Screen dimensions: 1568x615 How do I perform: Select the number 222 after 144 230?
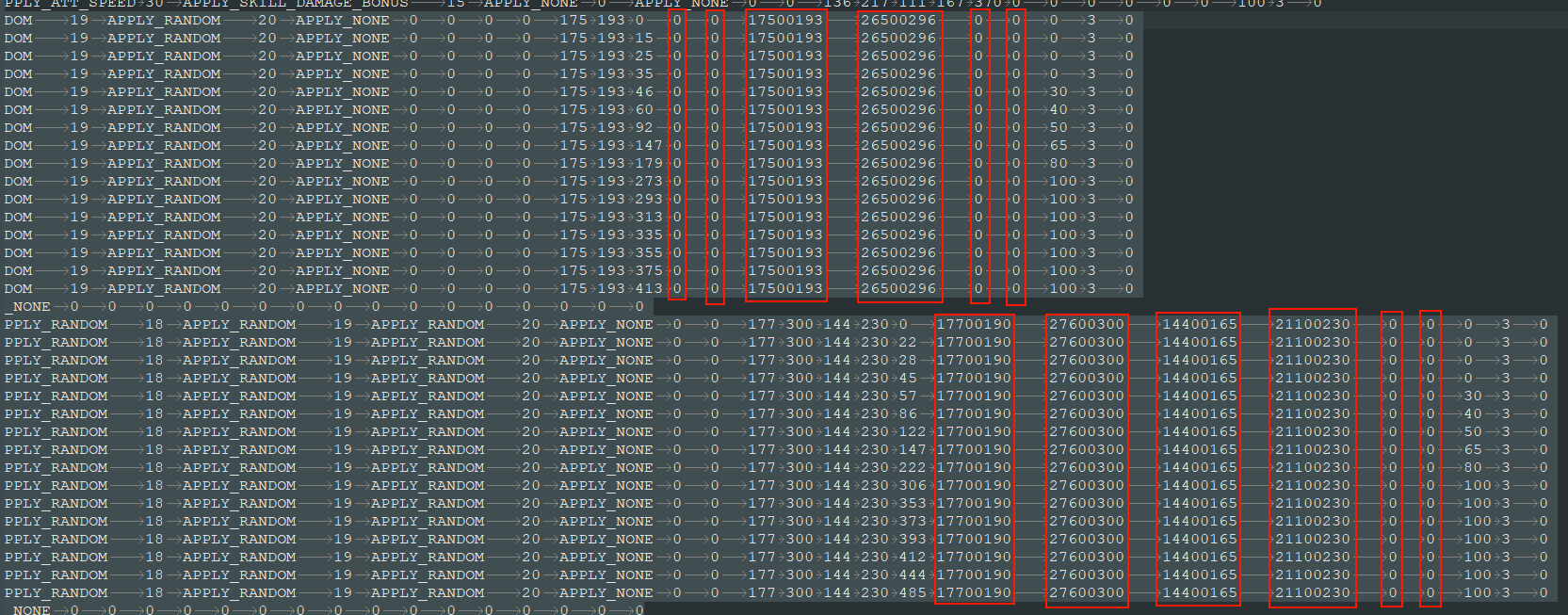point(913,468)
